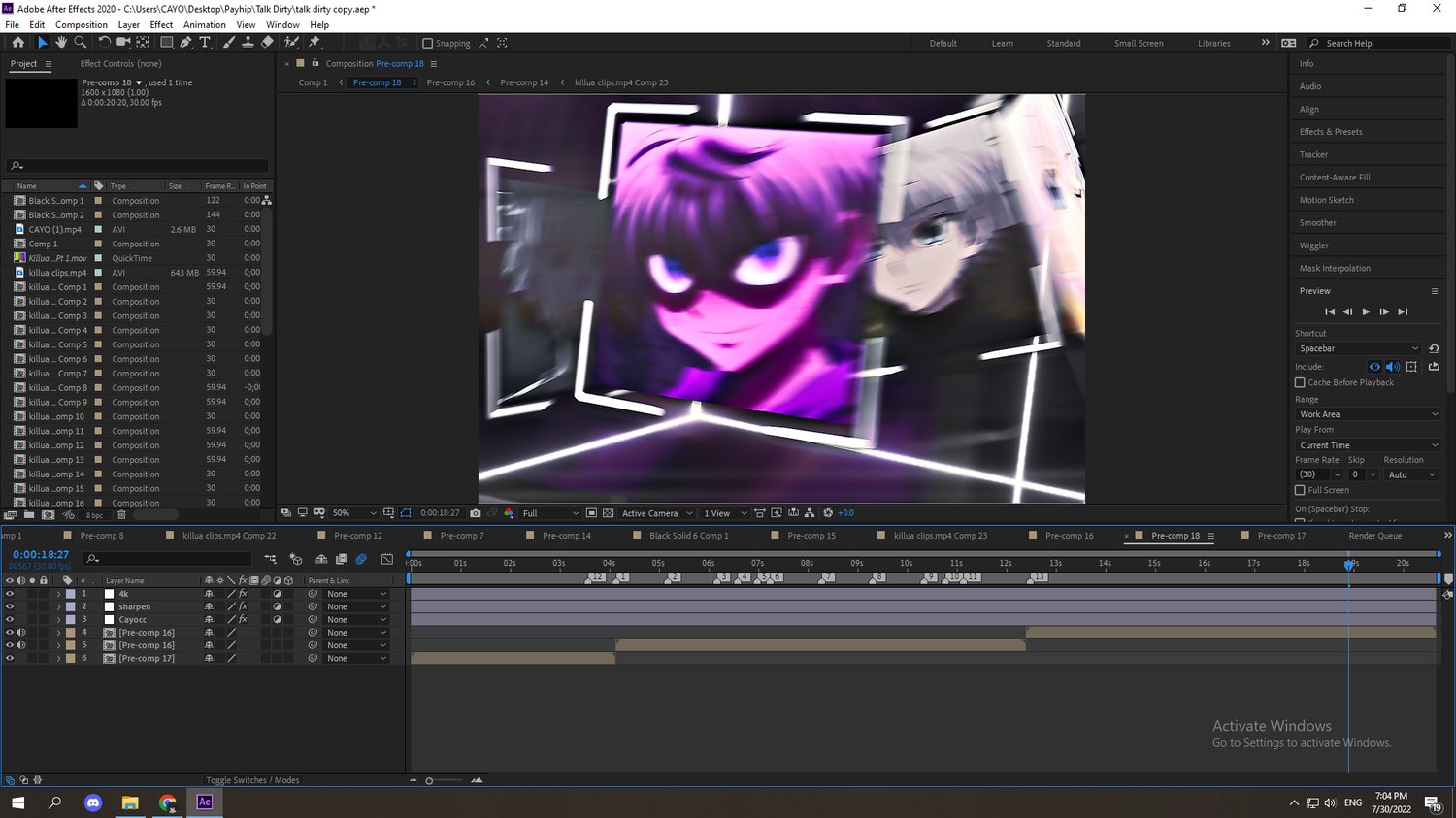This screenshot has width=1456, height=818.
Task: Open Current Time play-from dropdown
Action: click(x=1369, y=445)
